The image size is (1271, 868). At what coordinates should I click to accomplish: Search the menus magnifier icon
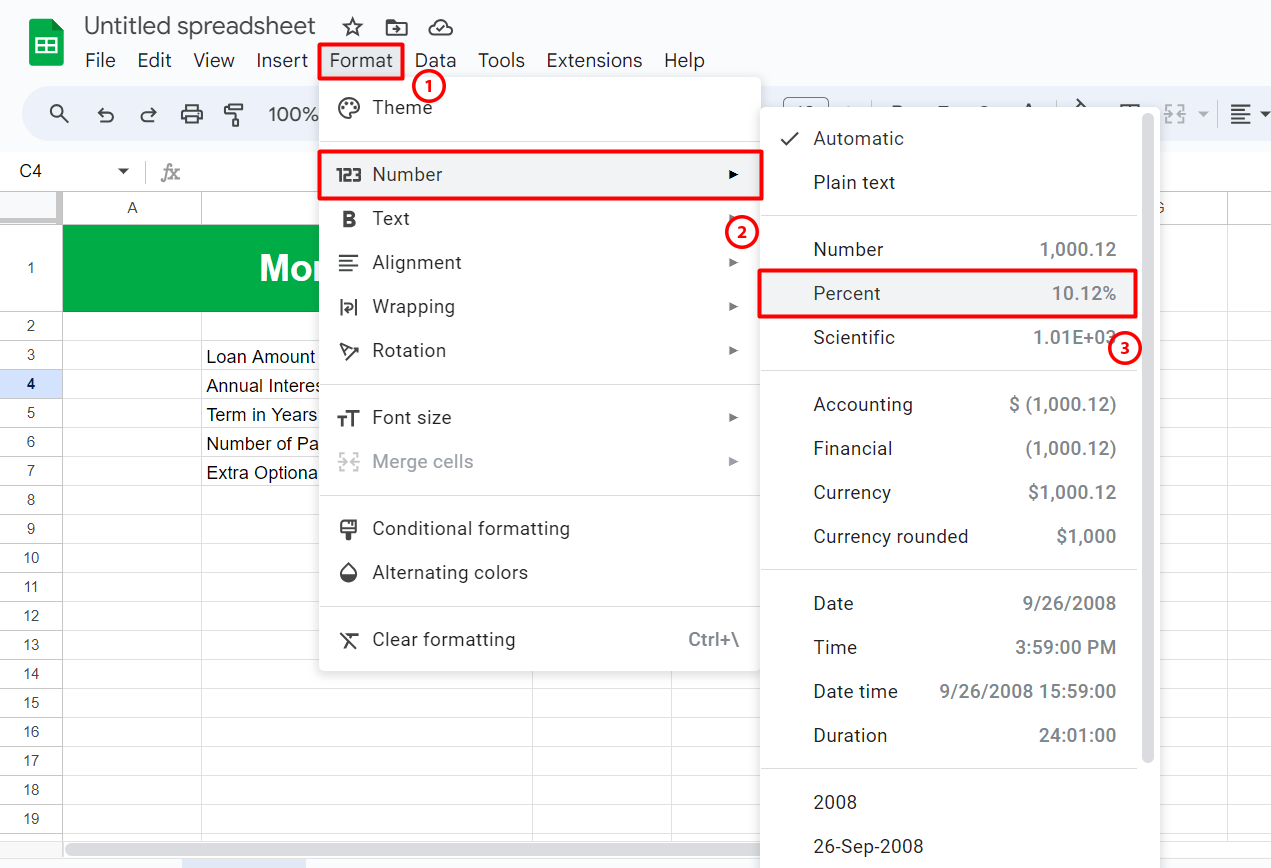(x=60, y=114)
